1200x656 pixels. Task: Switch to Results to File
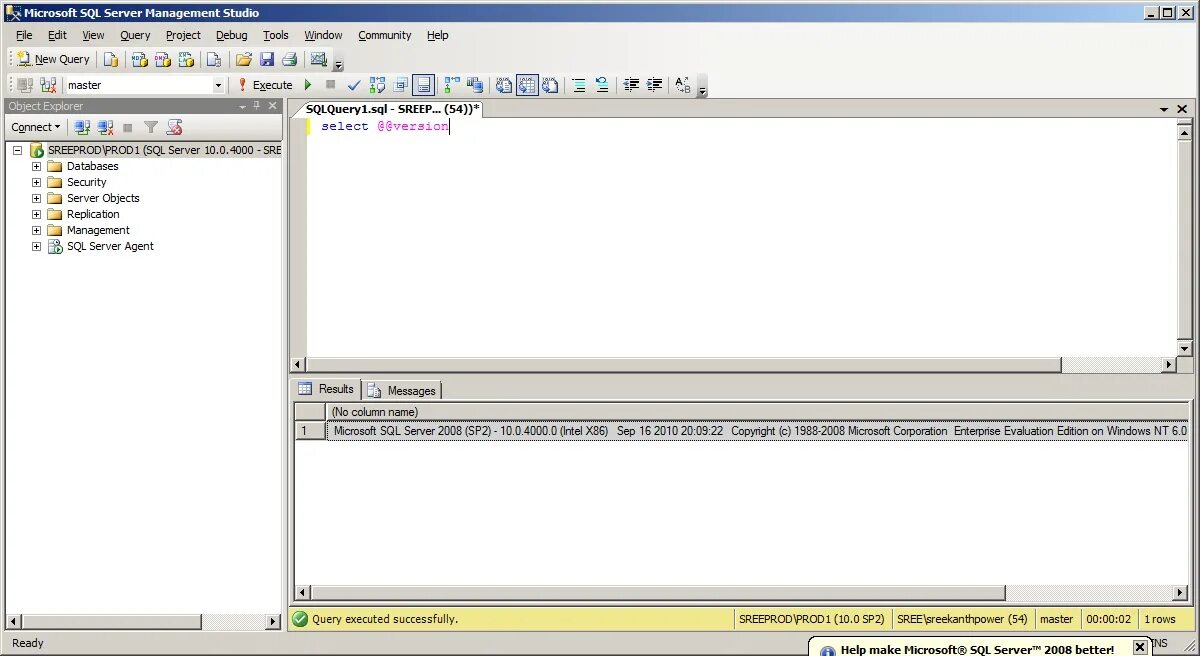tap(550, 85)
